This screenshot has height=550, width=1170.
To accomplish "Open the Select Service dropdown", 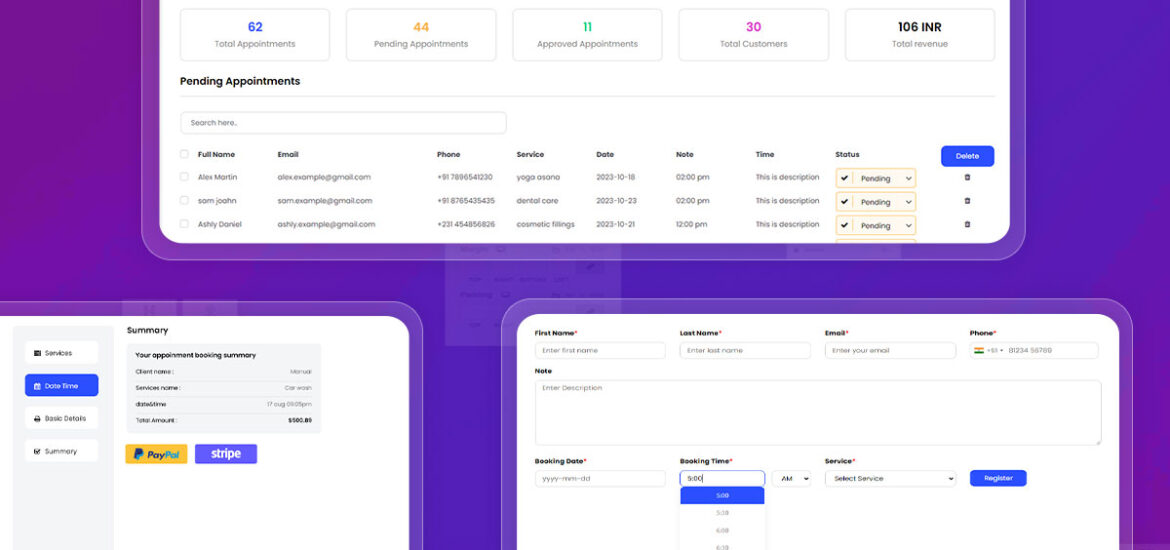I will tap(890, 478).
